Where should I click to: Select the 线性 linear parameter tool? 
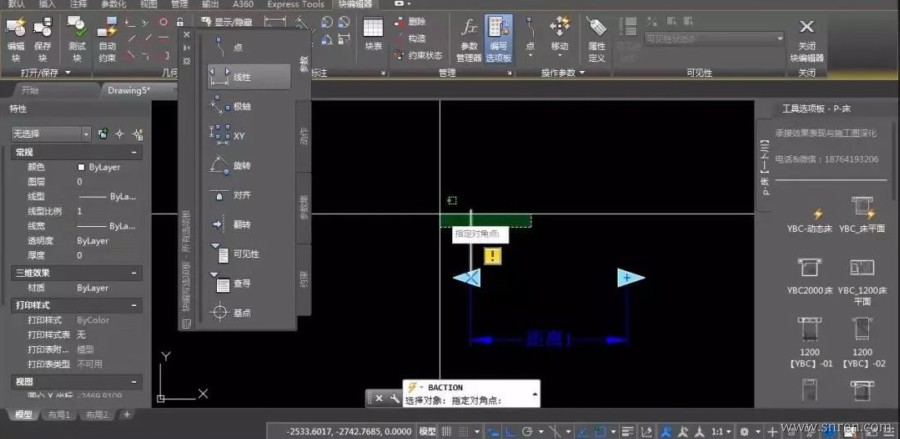point(249,76)
